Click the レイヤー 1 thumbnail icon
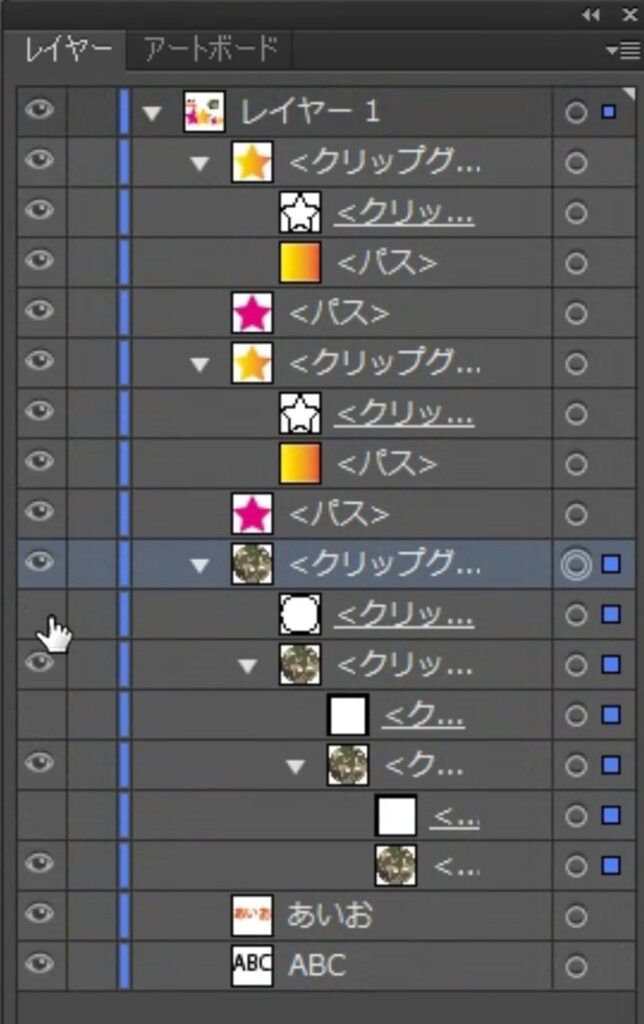This screenshot has height=1024, width=644. click(204, 112)
